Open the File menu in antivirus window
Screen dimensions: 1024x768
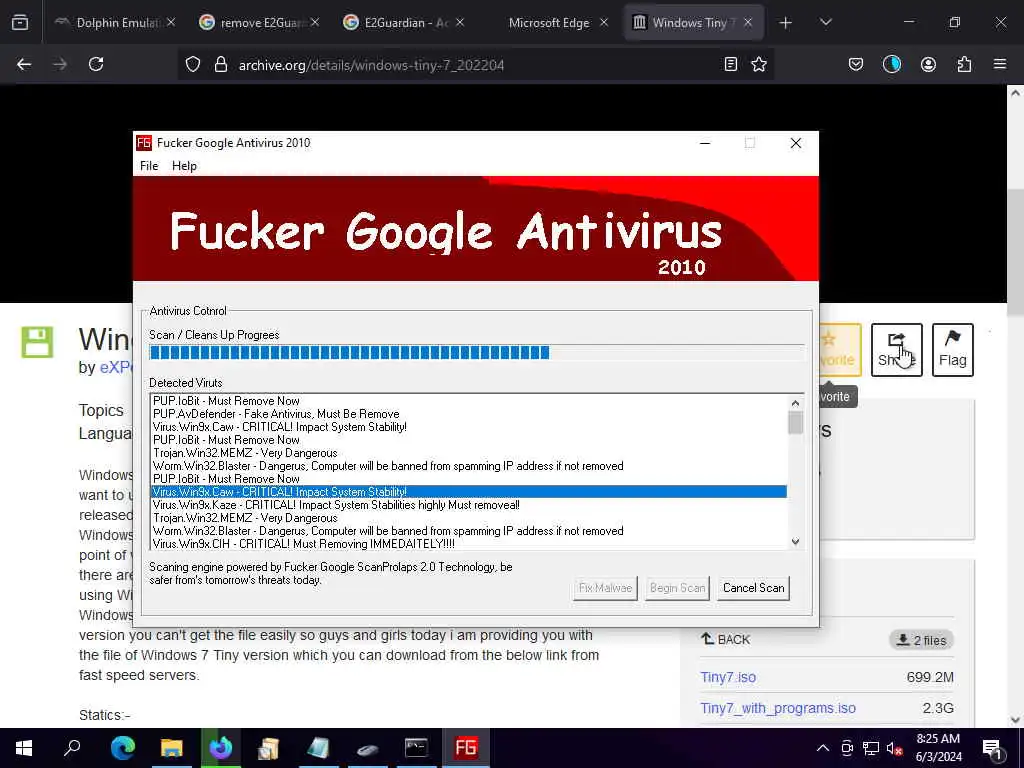click(149, 166)
